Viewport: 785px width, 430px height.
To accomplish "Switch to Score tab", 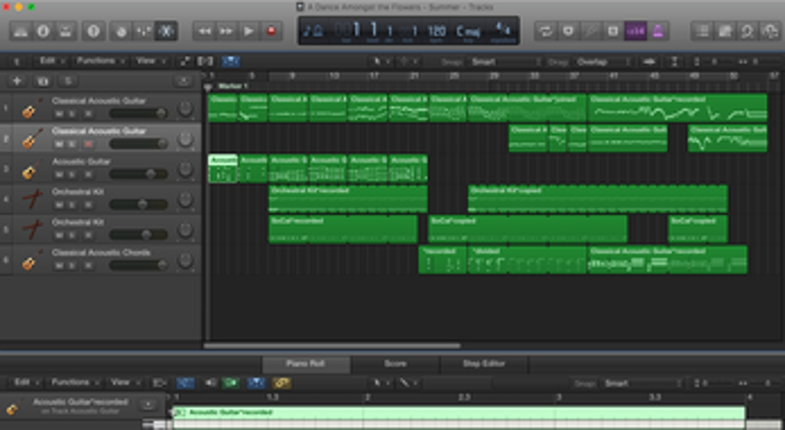I will [x=395, y=363].
